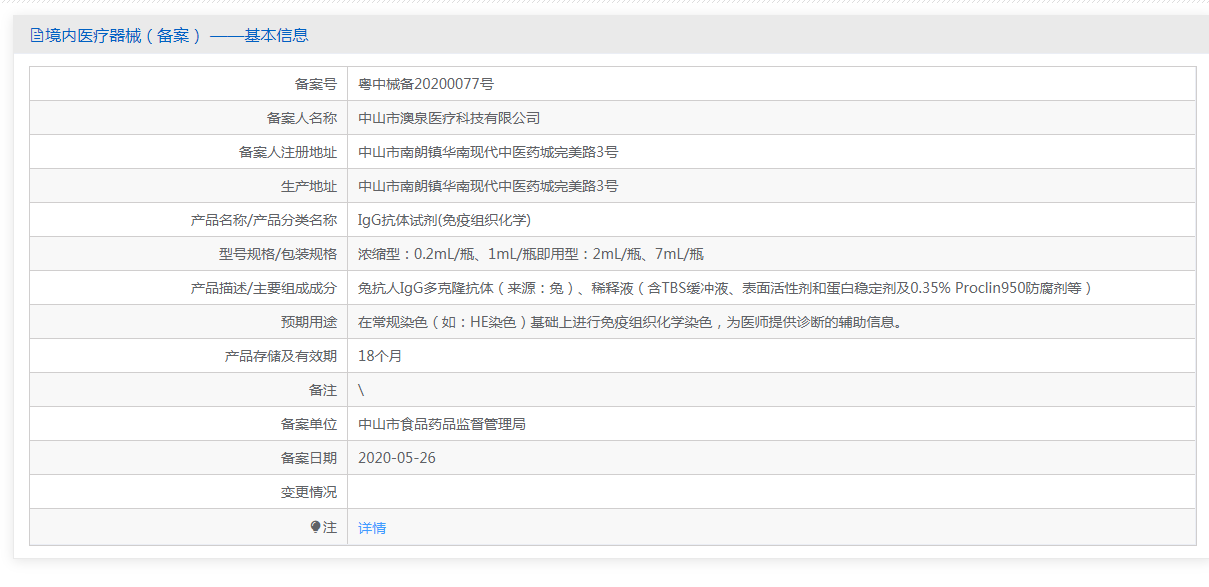Select the date 2020-05-26
Image resolution: width=1209 pixels, height=587 pixels.
click(x=397, y=458)
